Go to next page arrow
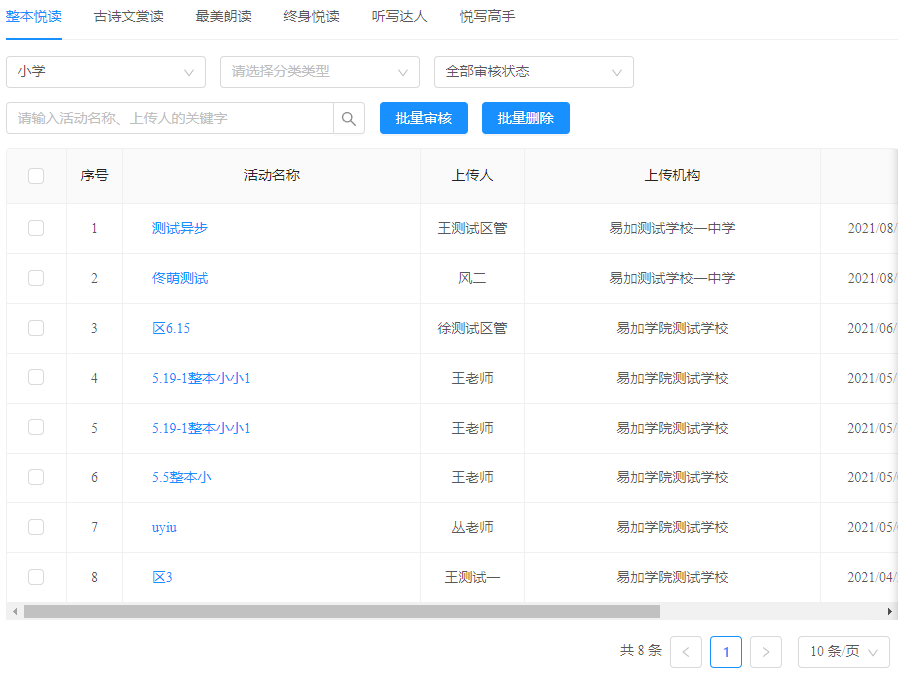The height and width of the screenshot is (677, 903). 765,652
